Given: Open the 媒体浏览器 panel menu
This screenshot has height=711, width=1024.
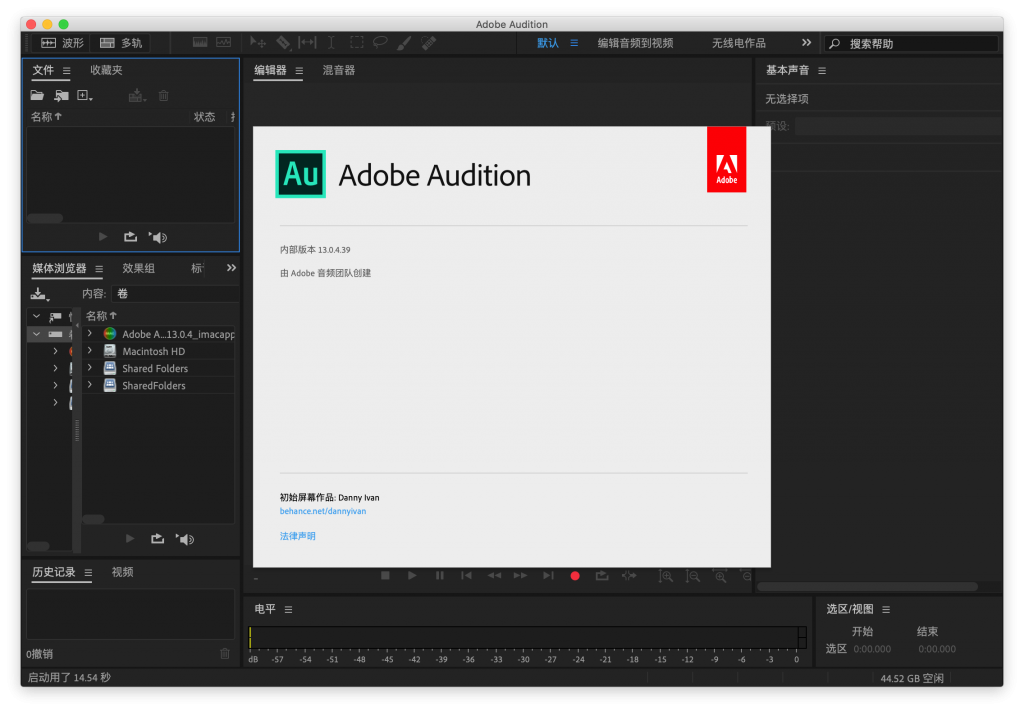Looking at the screenshot, I should click(x=99, y=269).
